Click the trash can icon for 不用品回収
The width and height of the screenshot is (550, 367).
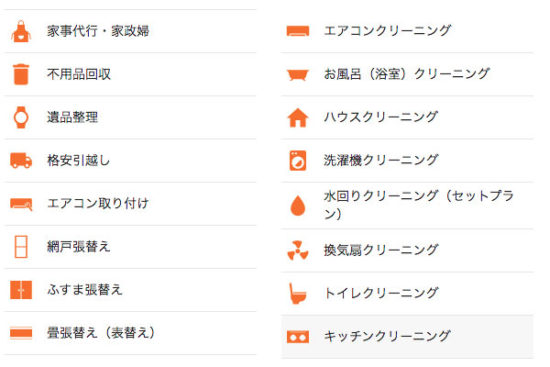tap(21, 74)
